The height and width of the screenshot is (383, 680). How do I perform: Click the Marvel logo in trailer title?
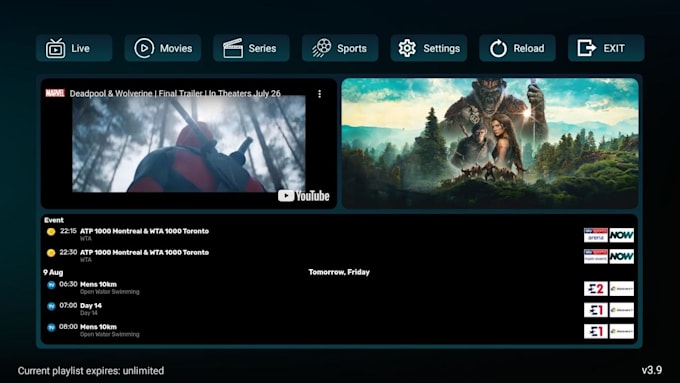click(x=55, y=93)
